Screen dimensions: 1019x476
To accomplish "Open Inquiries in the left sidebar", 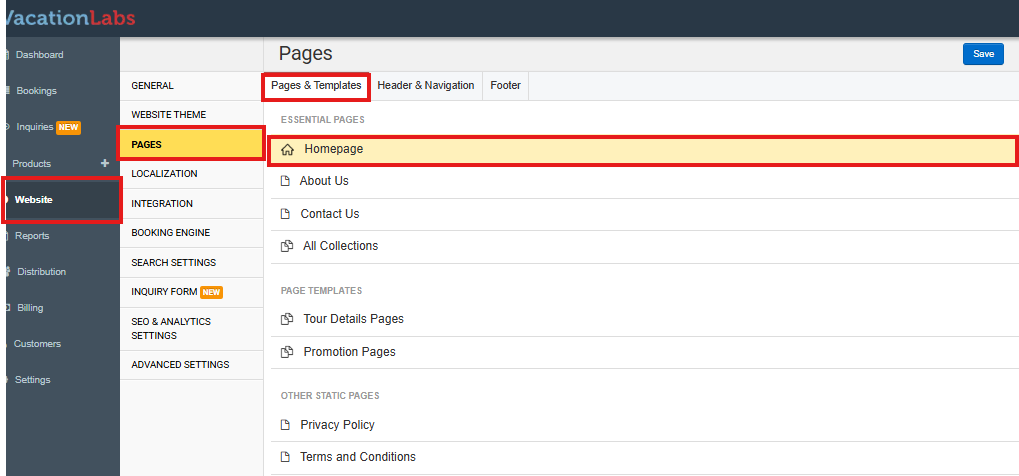I will pyautogui.click(x=35, y=127).
